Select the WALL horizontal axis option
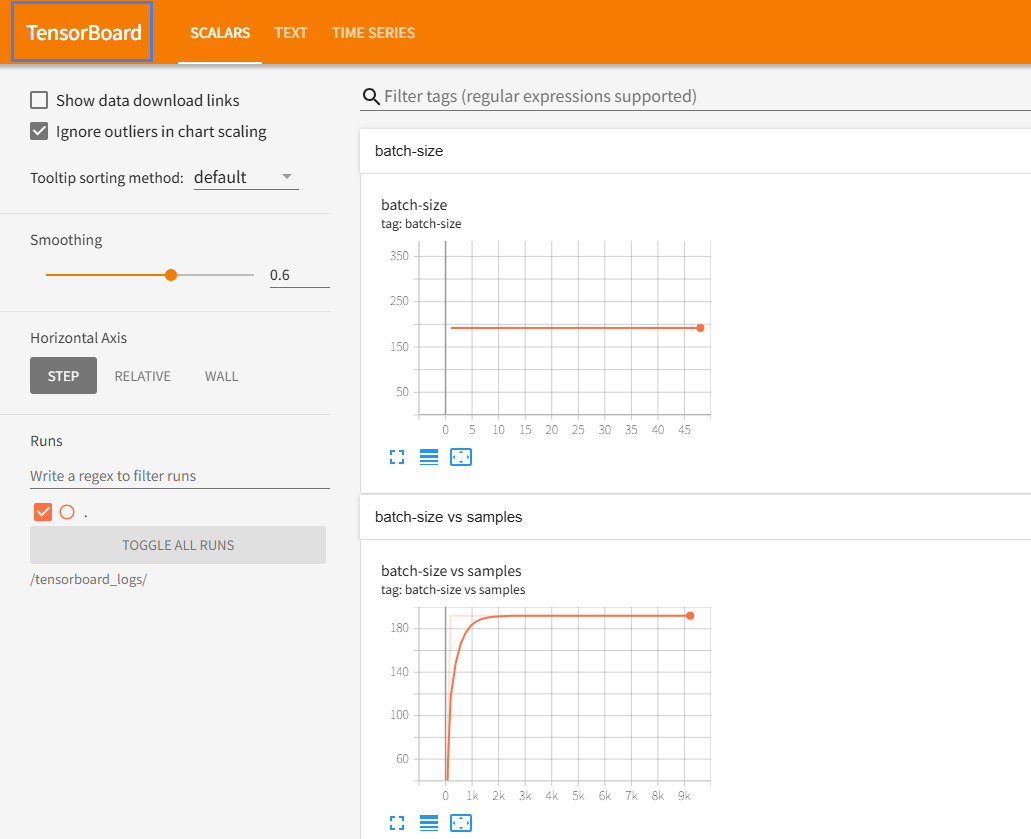Image resolution: width=1031 pixels, height=839 pixels. tap(221, 376)
